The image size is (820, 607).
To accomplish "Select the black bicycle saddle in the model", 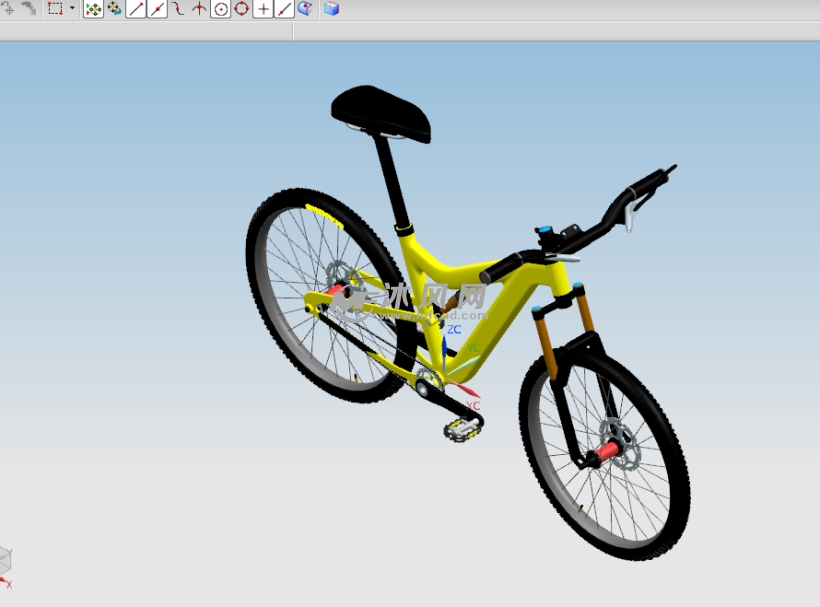I will 381,112.
